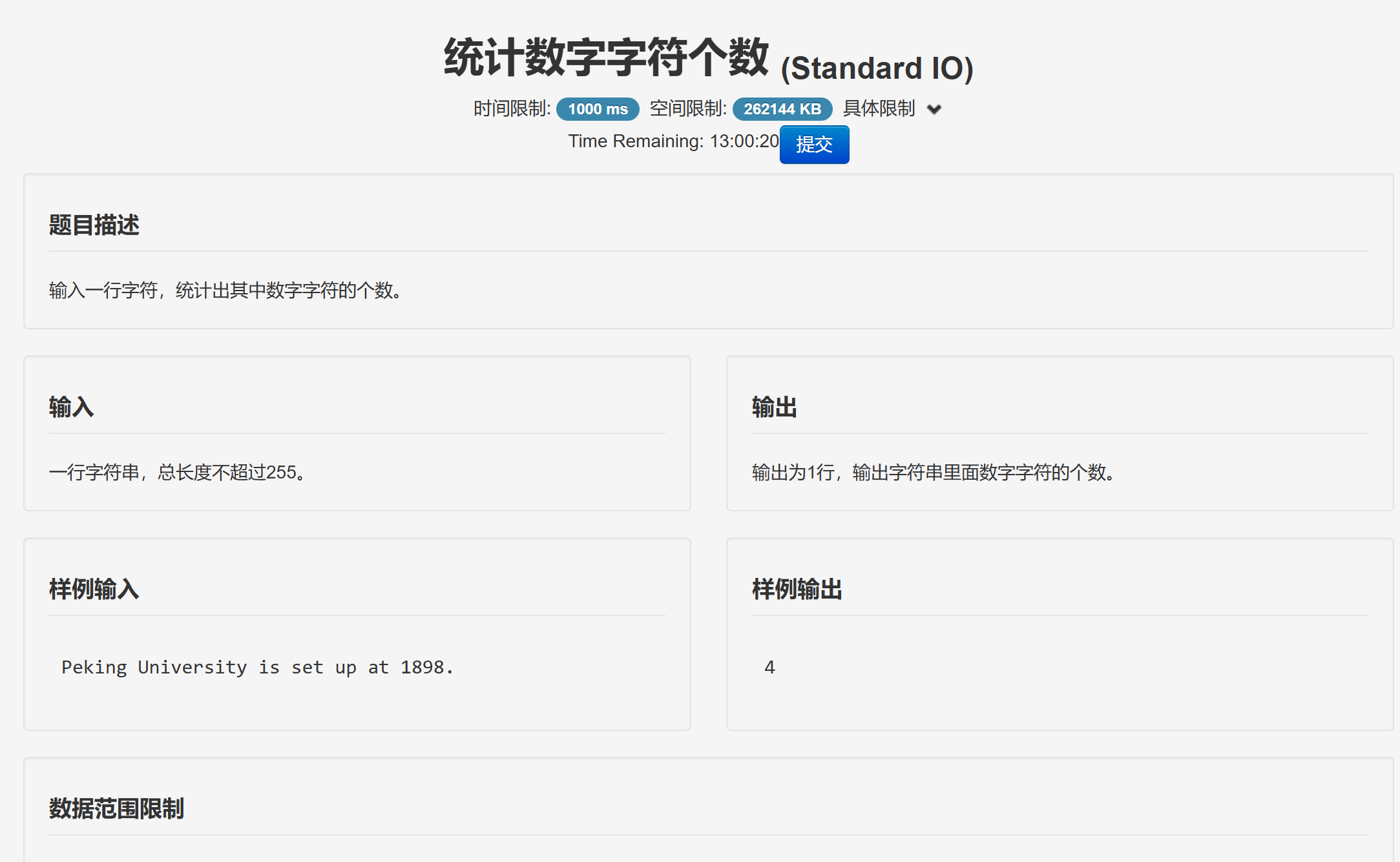Click the title 统计数字字符个数

click(x=606, y=57)
